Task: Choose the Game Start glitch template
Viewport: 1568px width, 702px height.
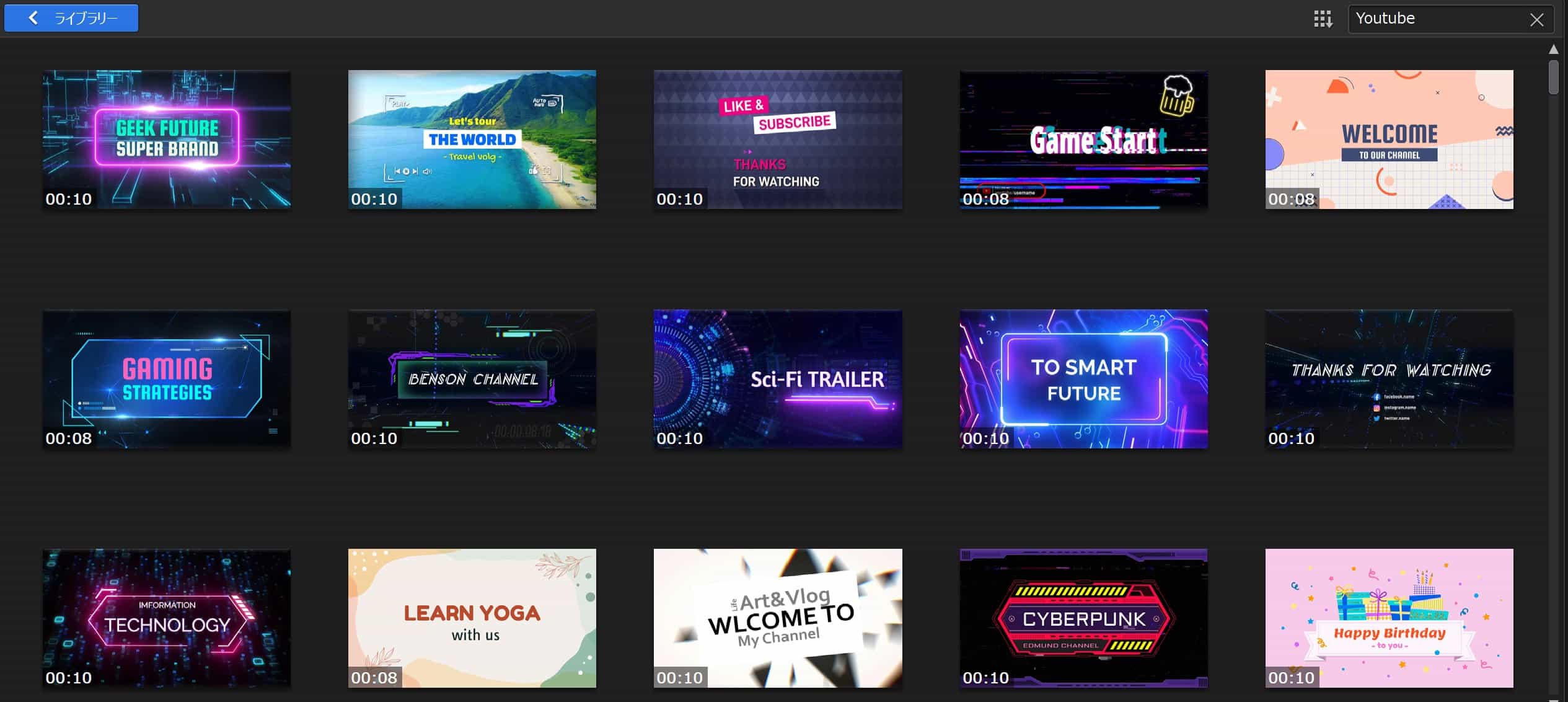Action: click(x=1083, y=139)
